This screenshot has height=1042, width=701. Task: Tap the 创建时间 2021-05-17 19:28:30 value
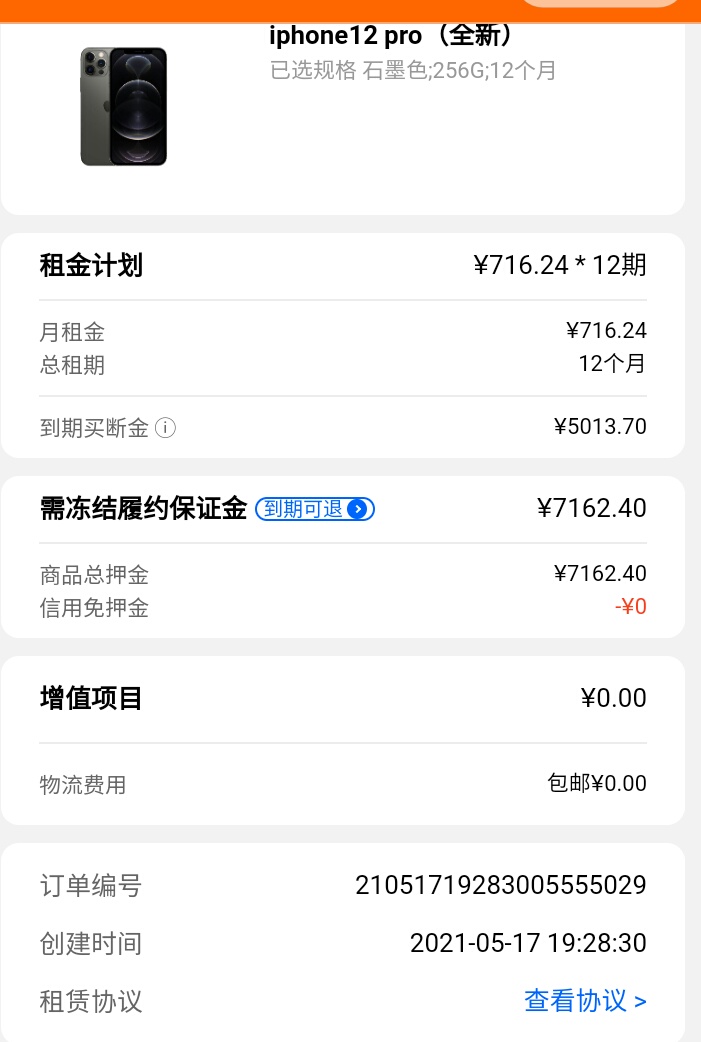click(528, 943)
